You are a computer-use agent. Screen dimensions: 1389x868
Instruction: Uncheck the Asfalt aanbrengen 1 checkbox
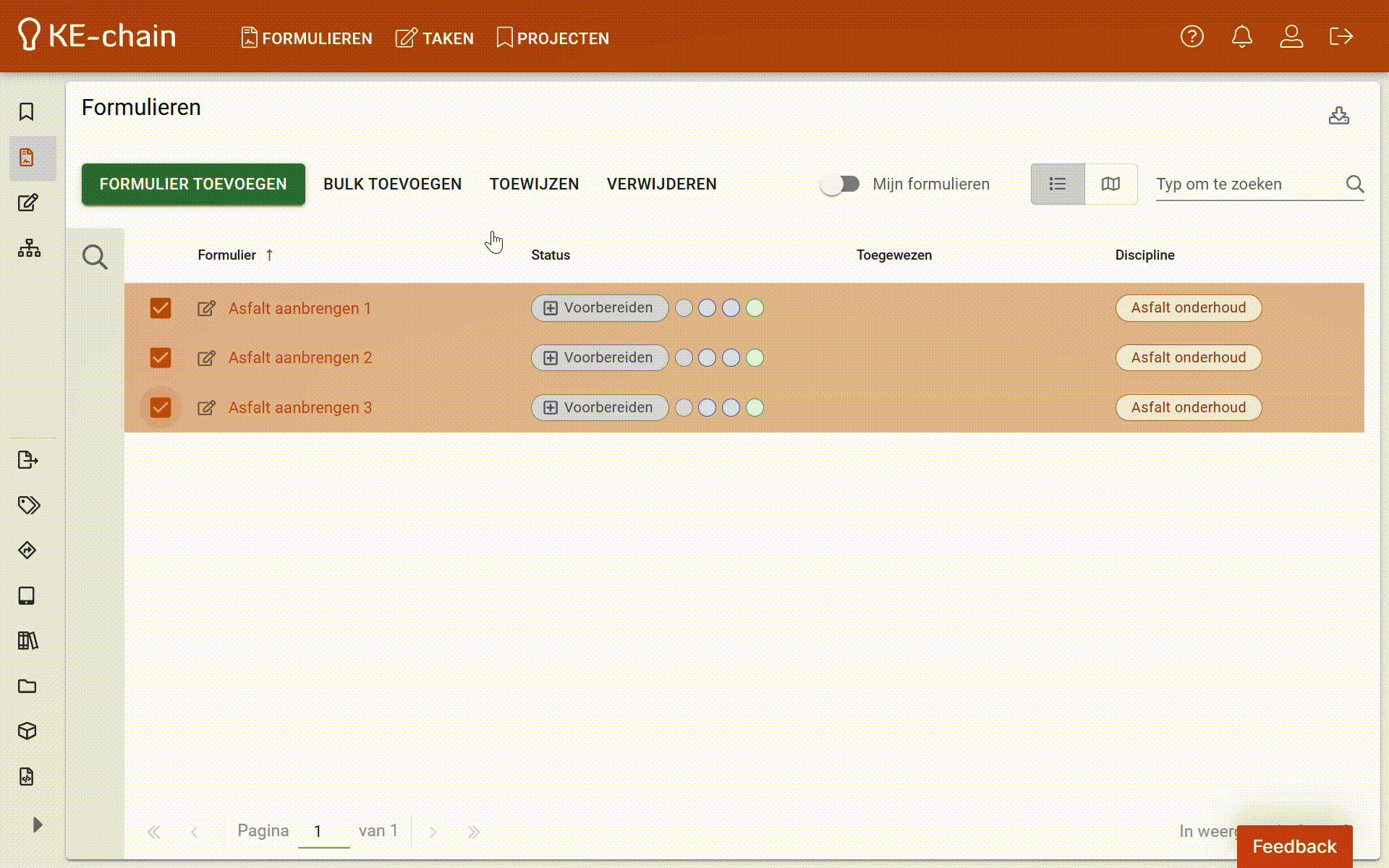[x=161, y=308]
